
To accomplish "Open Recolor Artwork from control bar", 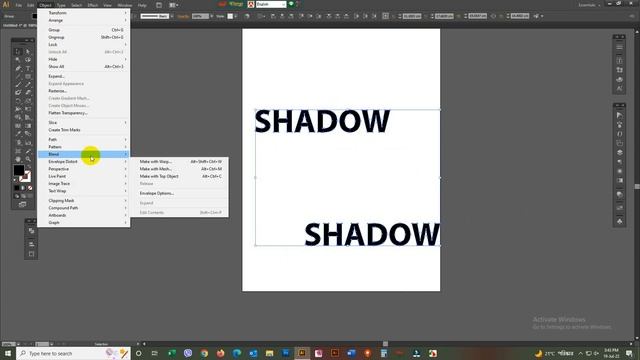I will [x=247, y=16].
